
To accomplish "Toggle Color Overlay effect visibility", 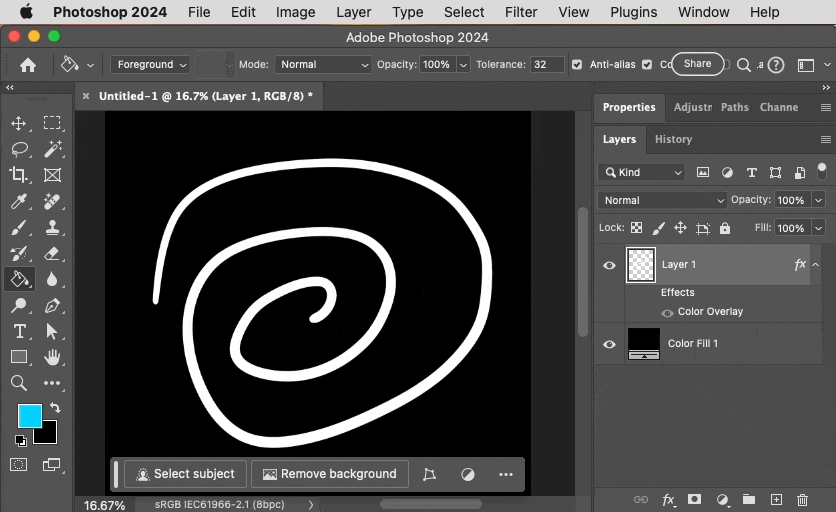I will click(x=667, y=313).
